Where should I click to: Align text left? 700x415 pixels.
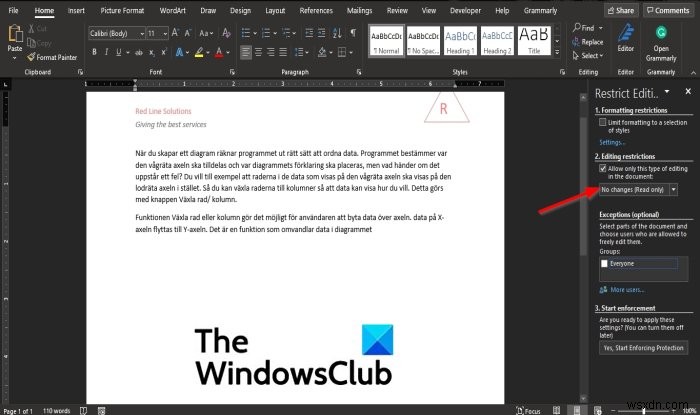(246, 52)
